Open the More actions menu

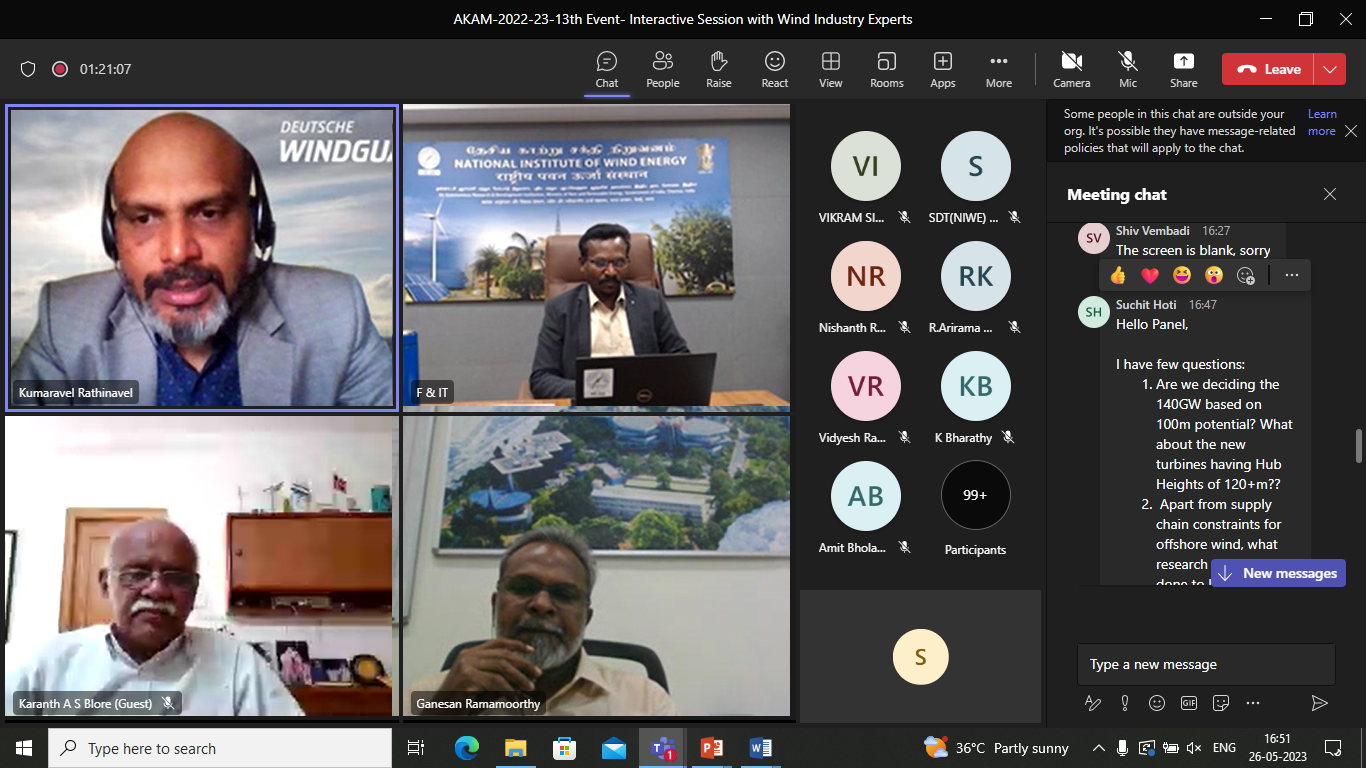(x=998, y=69)
